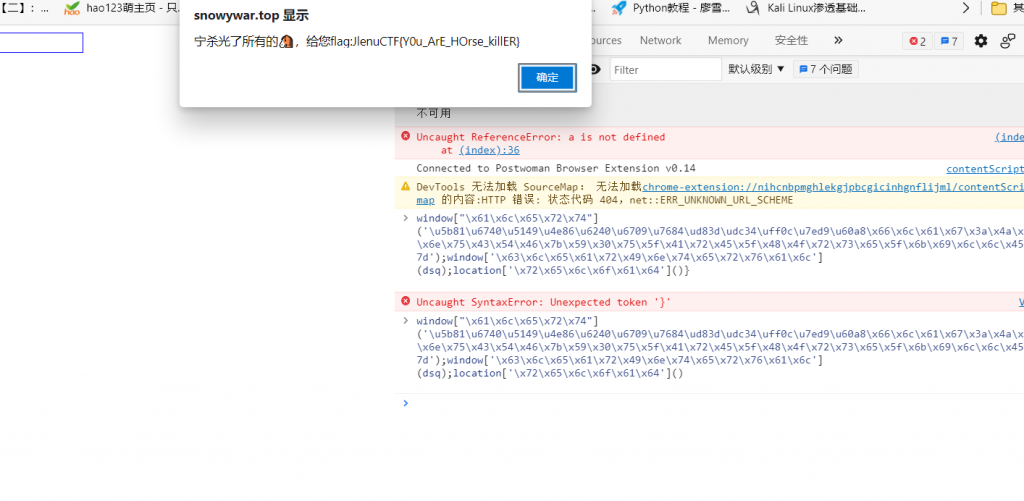This screenshot has width=1024, height=501.
Task: Click the 确定 button in alert dialog
Action: pos(547,78)
